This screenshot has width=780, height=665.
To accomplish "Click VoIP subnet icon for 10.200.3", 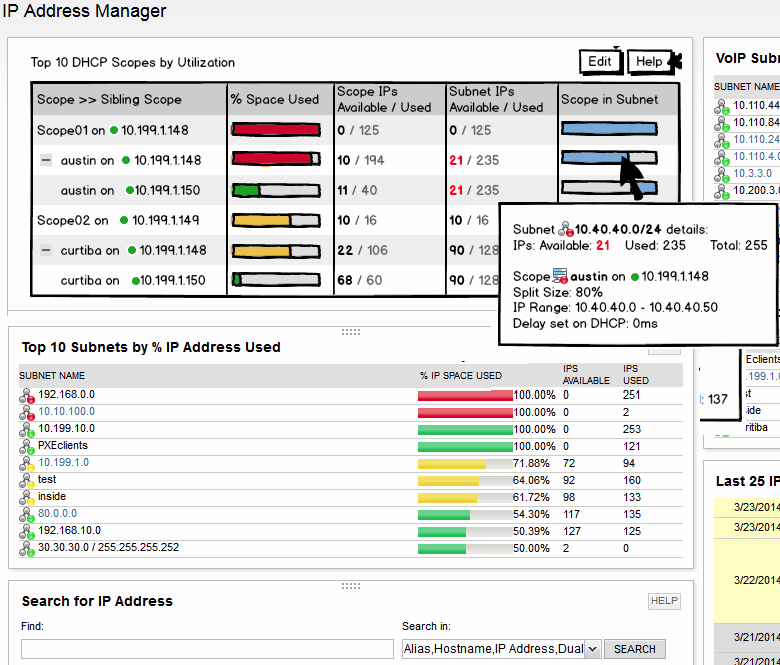I will [722, 191].
